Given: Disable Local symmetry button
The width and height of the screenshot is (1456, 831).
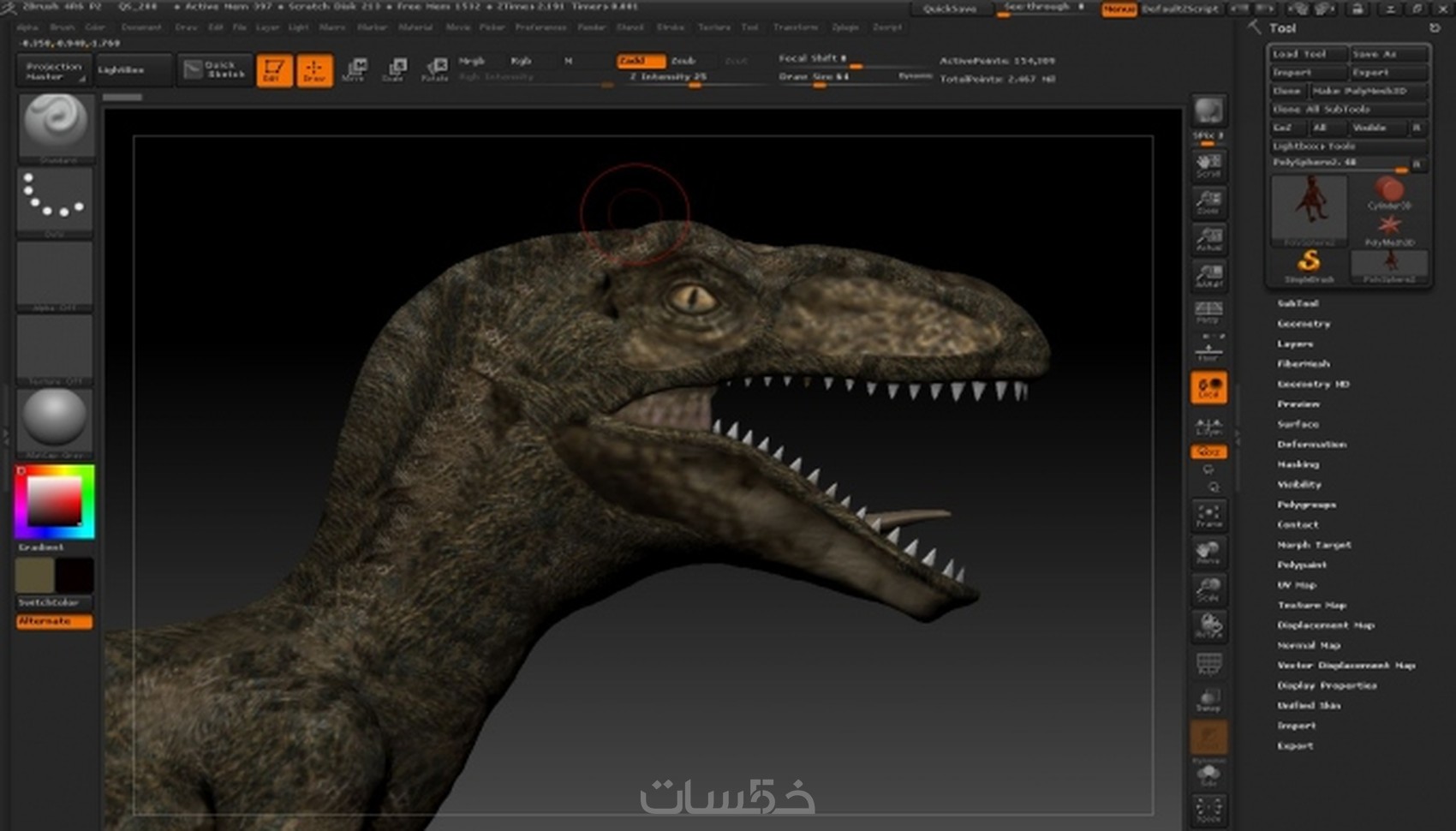Looking at the screenshot, I should tap(1208, 388).
